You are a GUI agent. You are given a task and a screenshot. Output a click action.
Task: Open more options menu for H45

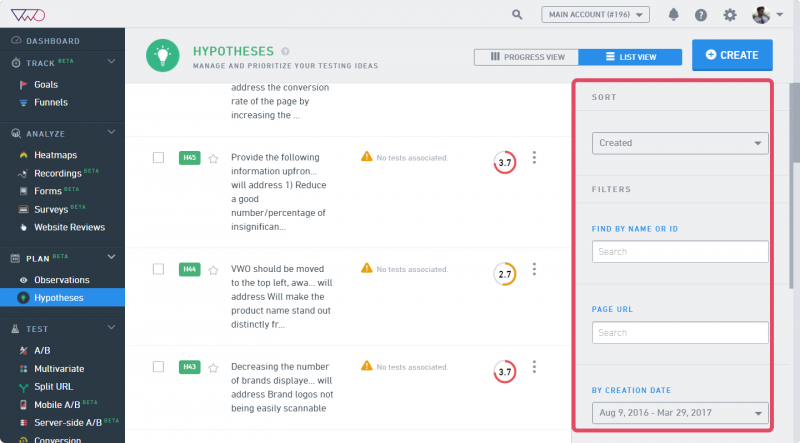pos(534,157)
